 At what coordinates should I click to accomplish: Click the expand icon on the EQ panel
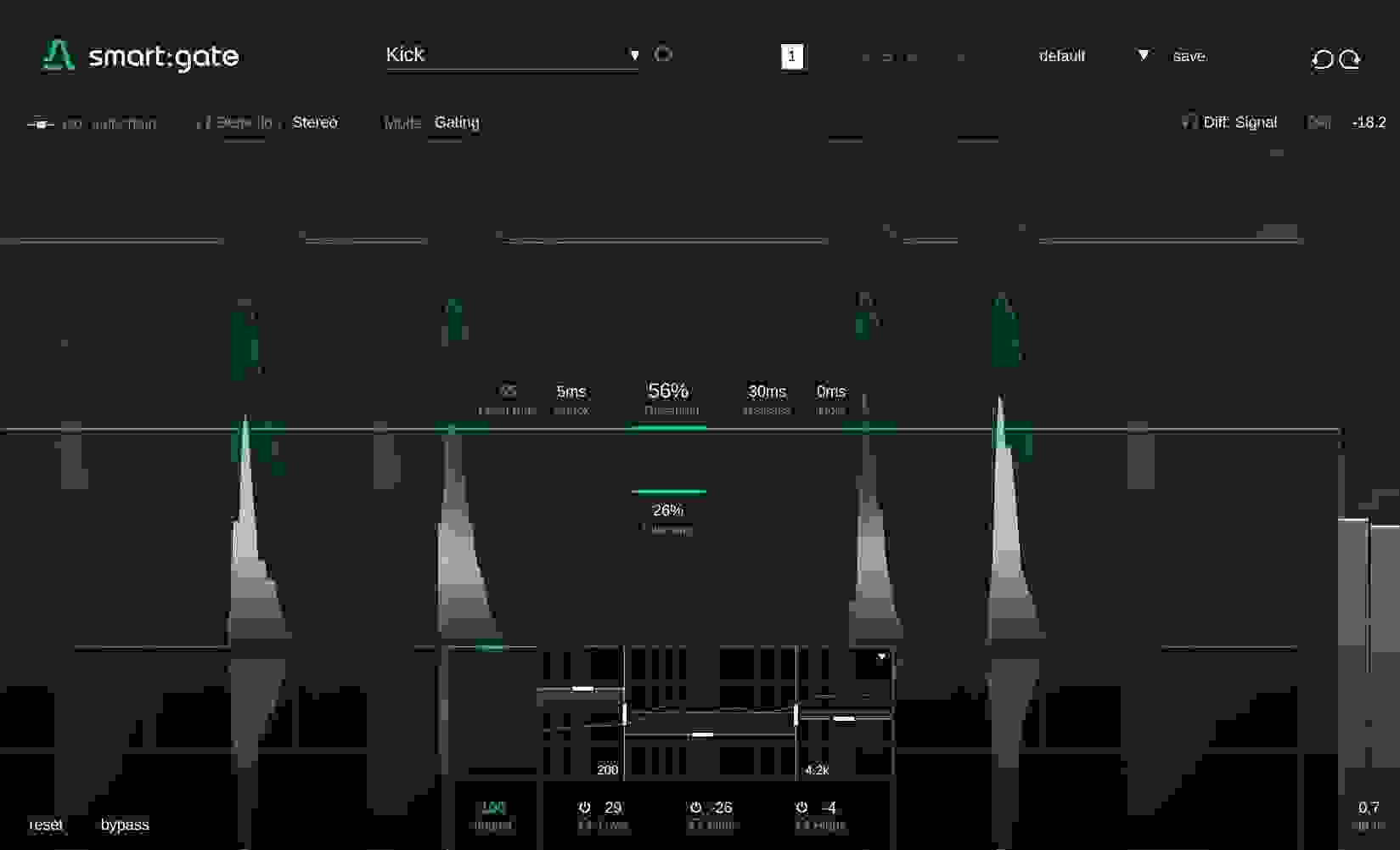pos(881,655)
